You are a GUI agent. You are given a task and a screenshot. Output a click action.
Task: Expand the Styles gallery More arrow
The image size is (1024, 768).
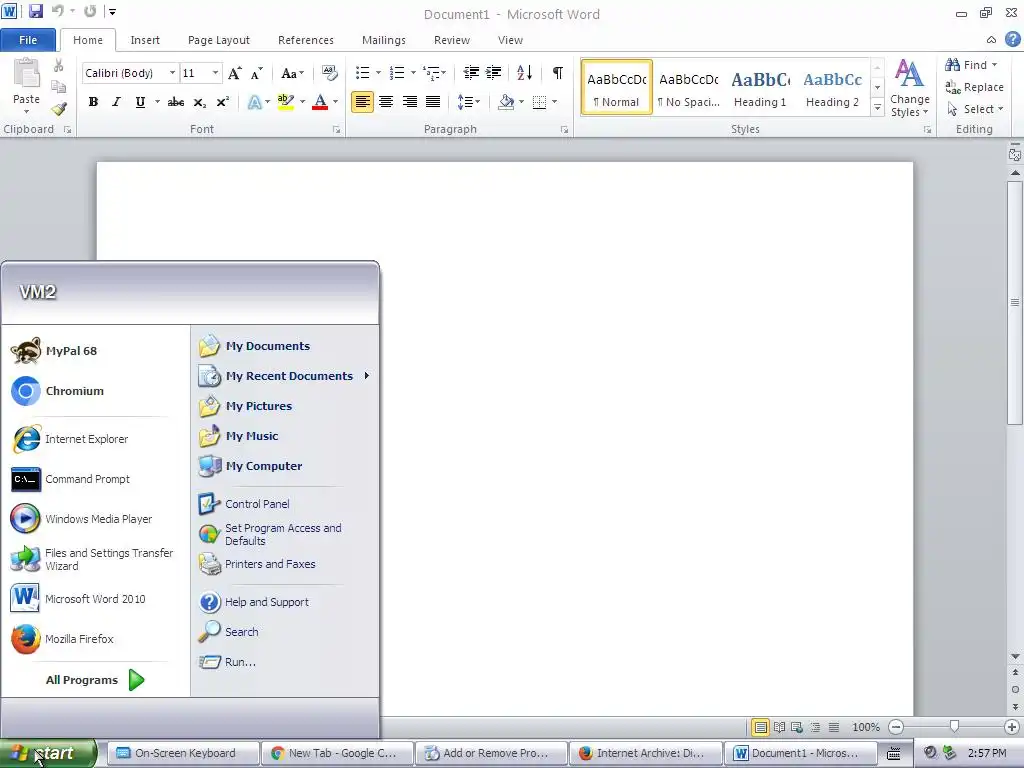coord(878,108)
